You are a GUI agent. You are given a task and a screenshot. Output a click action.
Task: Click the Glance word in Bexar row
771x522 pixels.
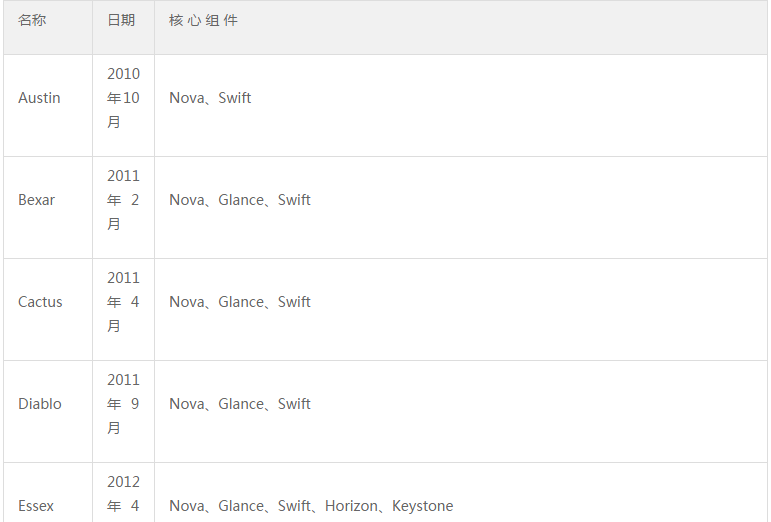click(241, 200)
